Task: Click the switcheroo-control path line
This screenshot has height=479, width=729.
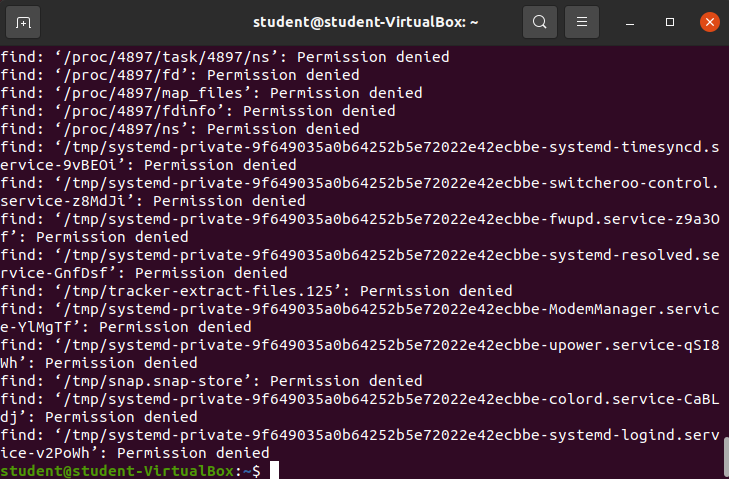Action: [x=360, y=183]
